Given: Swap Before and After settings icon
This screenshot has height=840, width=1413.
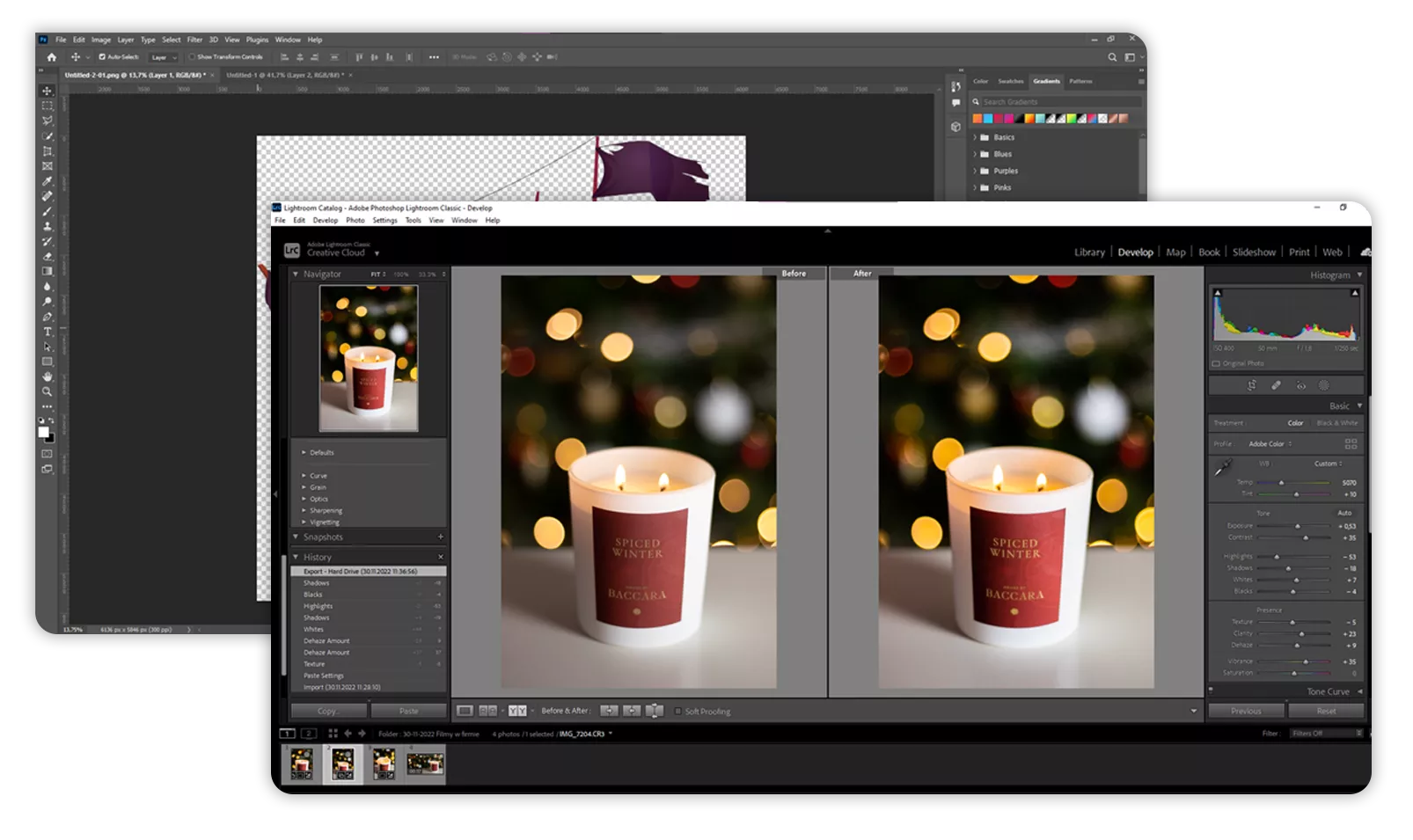Looking at the screenshot, I should tap(655, 711).
